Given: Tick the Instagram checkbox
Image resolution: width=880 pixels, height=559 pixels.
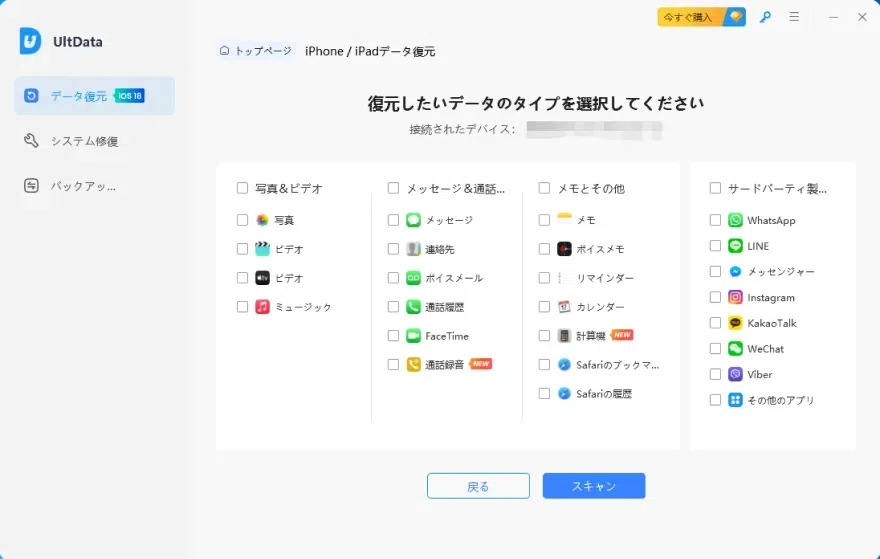Looking at the screenshot, I should [x=715, y=297].
